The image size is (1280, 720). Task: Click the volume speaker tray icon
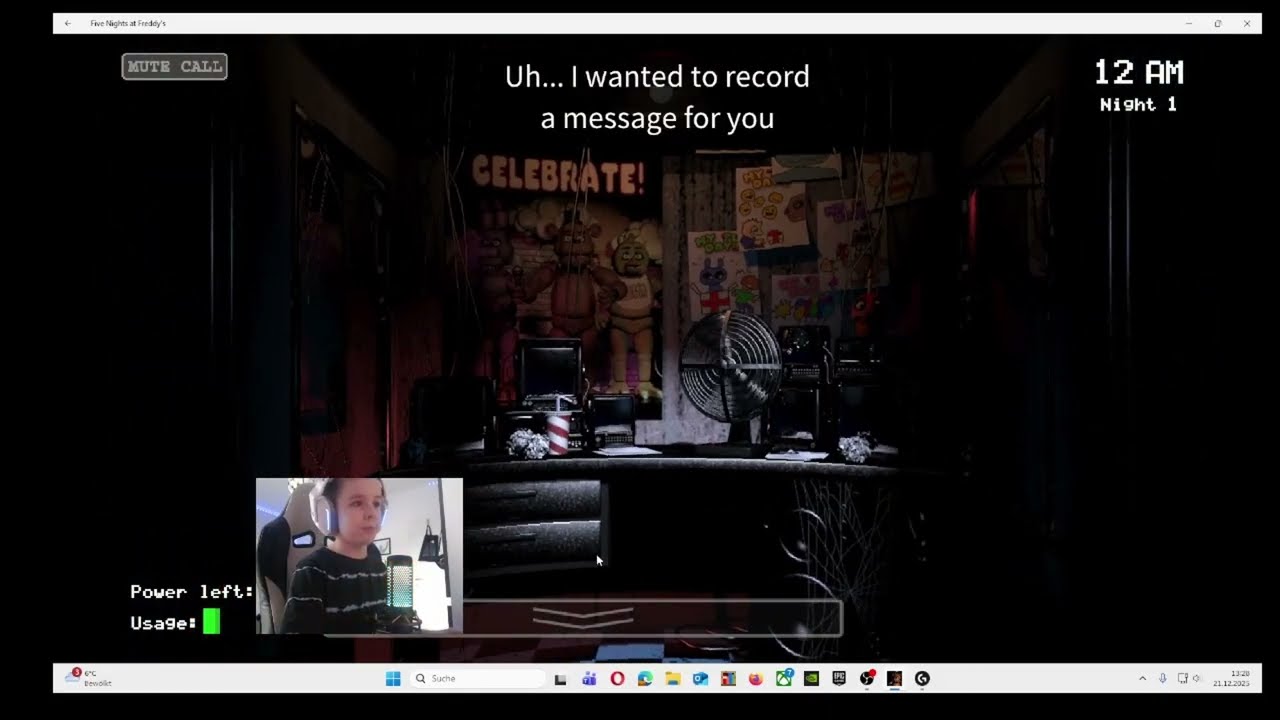(1197, 679)
